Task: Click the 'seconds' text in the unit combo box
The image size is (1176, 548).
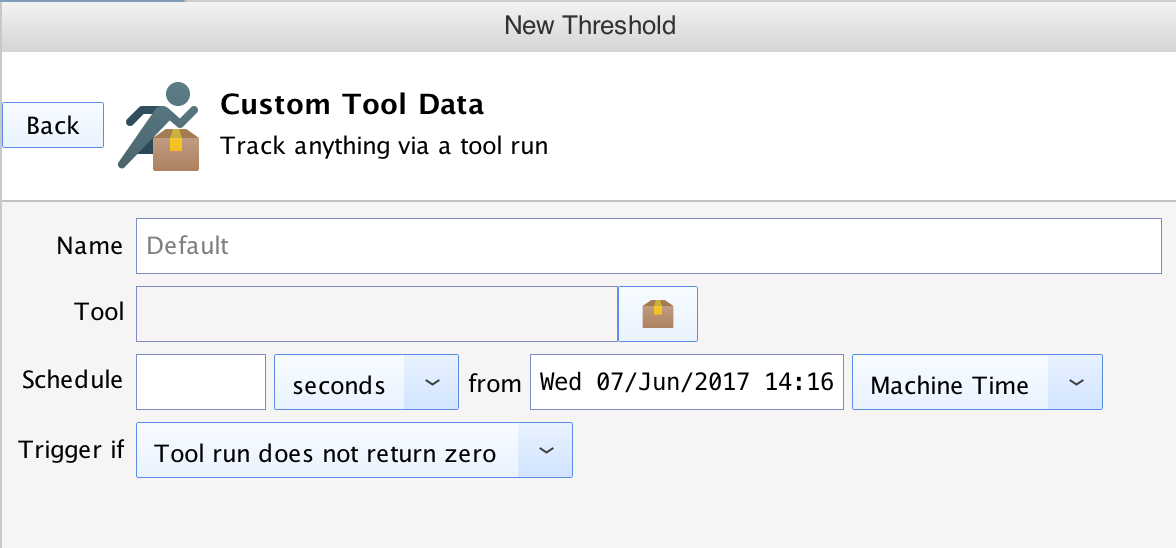Action: tap(339, 385)
